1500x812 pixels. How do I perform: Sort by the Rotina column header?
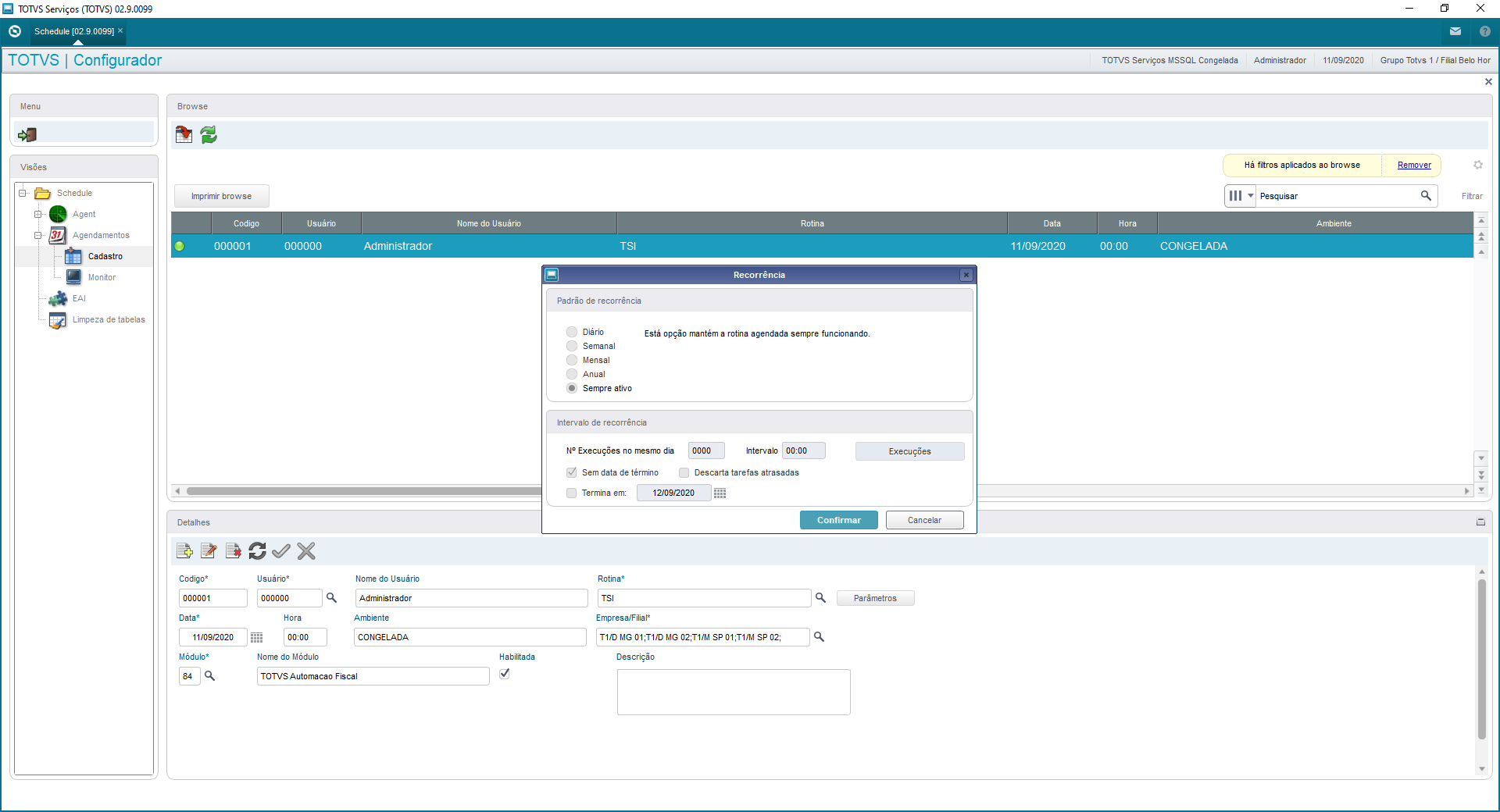812,223
